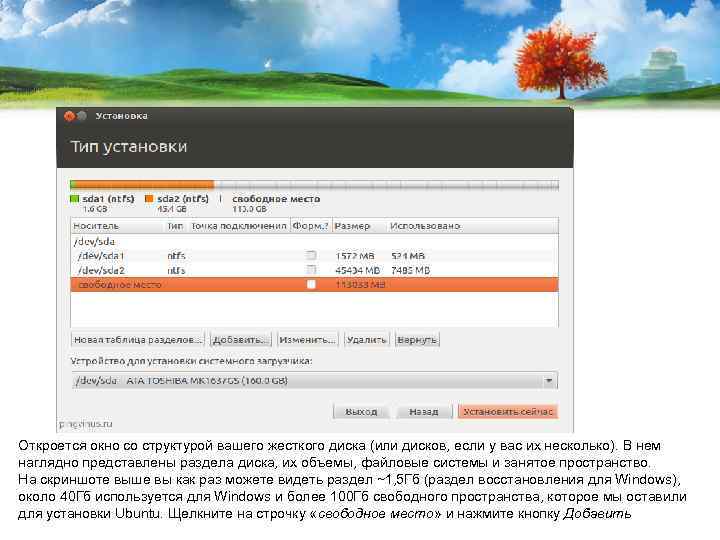The height and width of the screenshot is (540, 720).
Task: Select the /dev/sda2 partition row
Action: pos(315,270)
